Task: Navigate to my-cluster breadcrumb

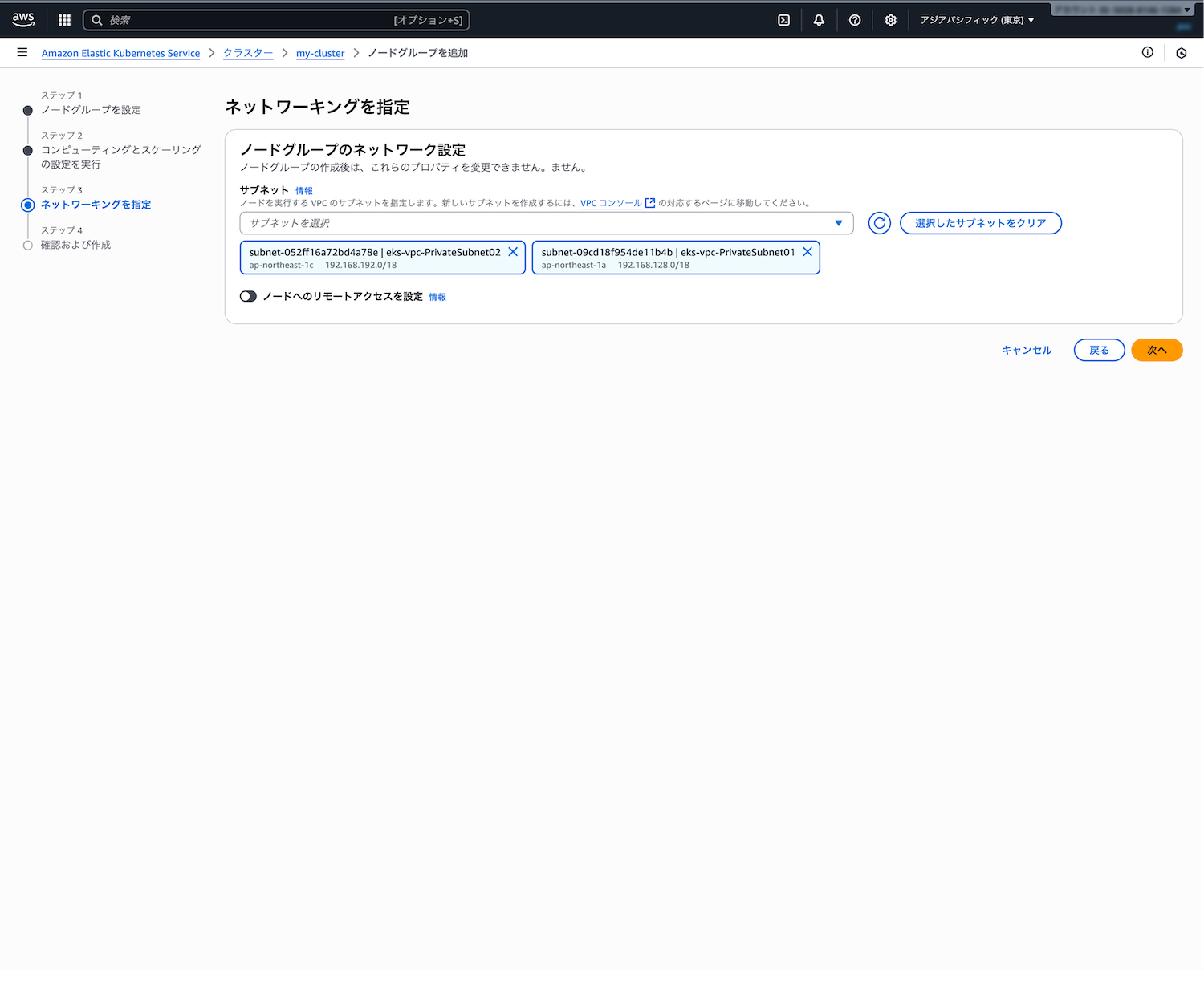Action: point(319,53)
